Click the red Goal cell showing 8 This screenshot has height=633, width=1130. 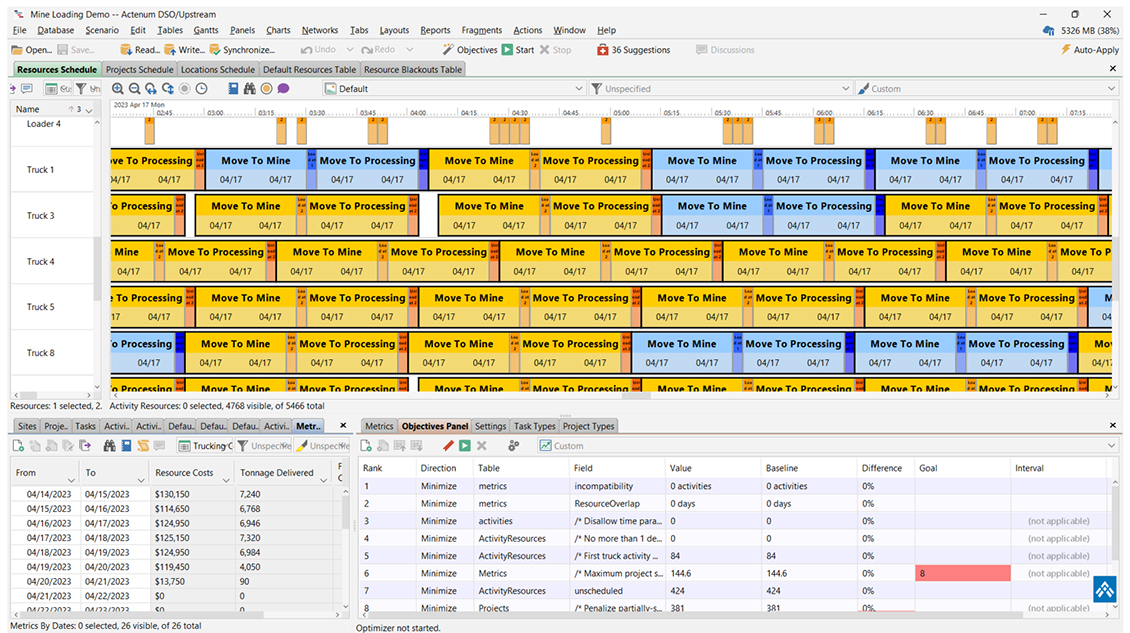click(x=962, y=574)
